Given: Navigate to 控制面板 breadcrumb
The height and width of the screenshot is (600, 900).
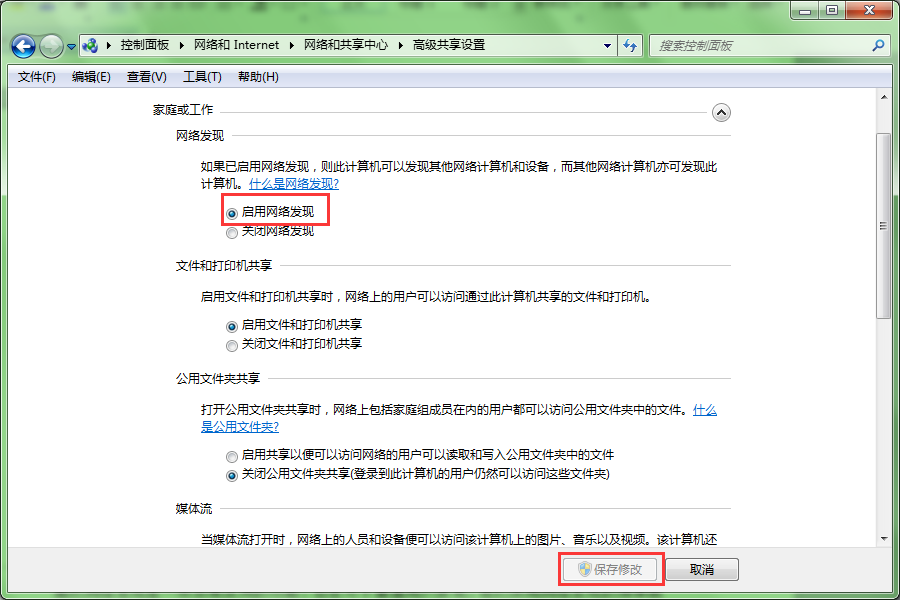Looking at the screenshot, I should point(145,45).
